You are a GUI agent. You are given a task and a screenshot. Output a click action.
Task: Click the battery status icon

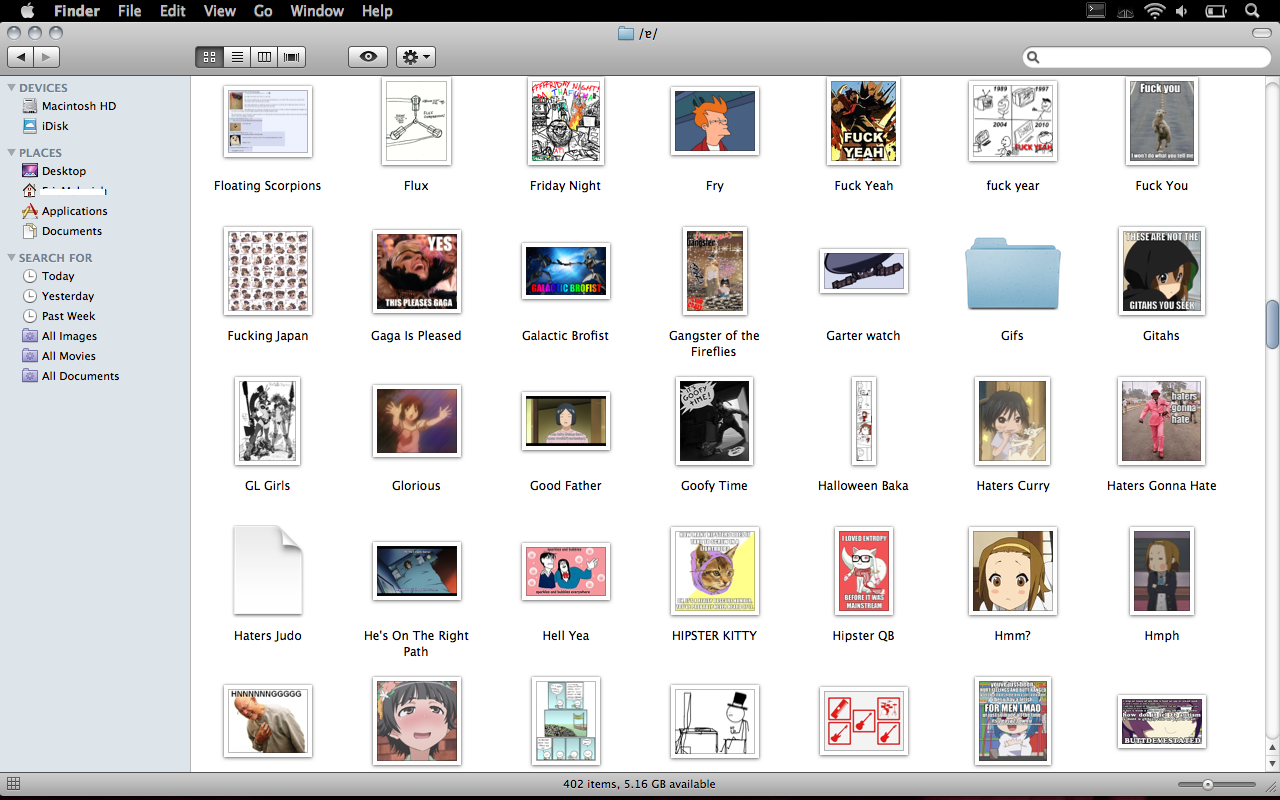point(1216,11)
